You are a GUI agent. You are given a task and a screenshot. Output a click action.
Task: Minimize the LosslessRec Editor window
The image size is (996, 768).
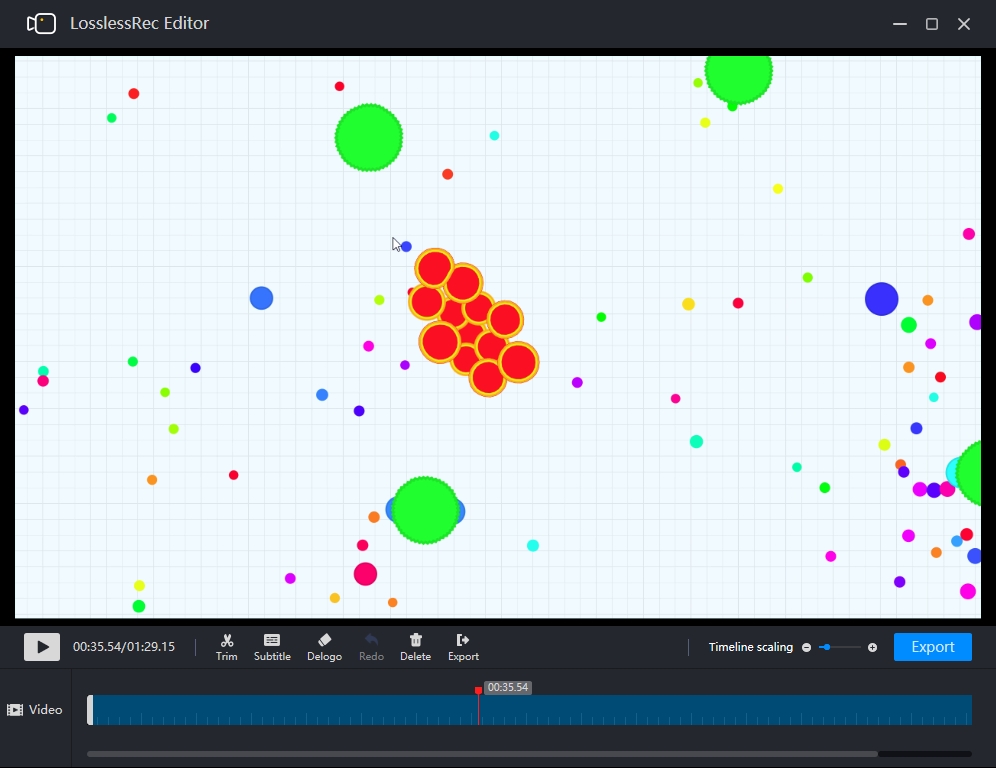coord(899,24)
